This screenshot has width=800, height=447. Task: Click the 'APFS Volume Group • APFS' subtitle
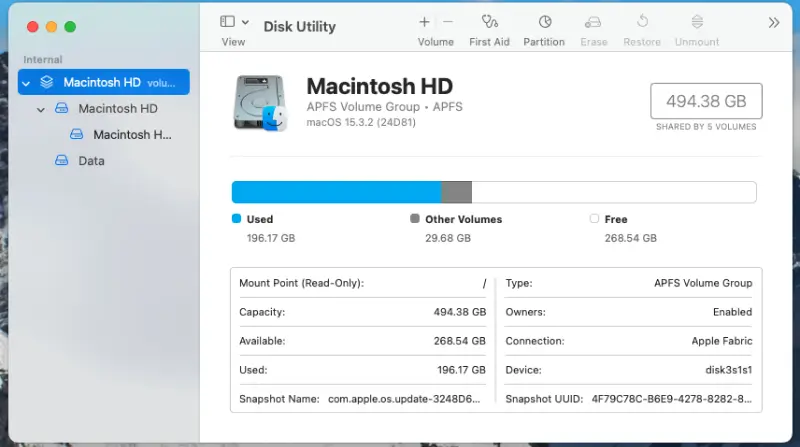[385, 107]
